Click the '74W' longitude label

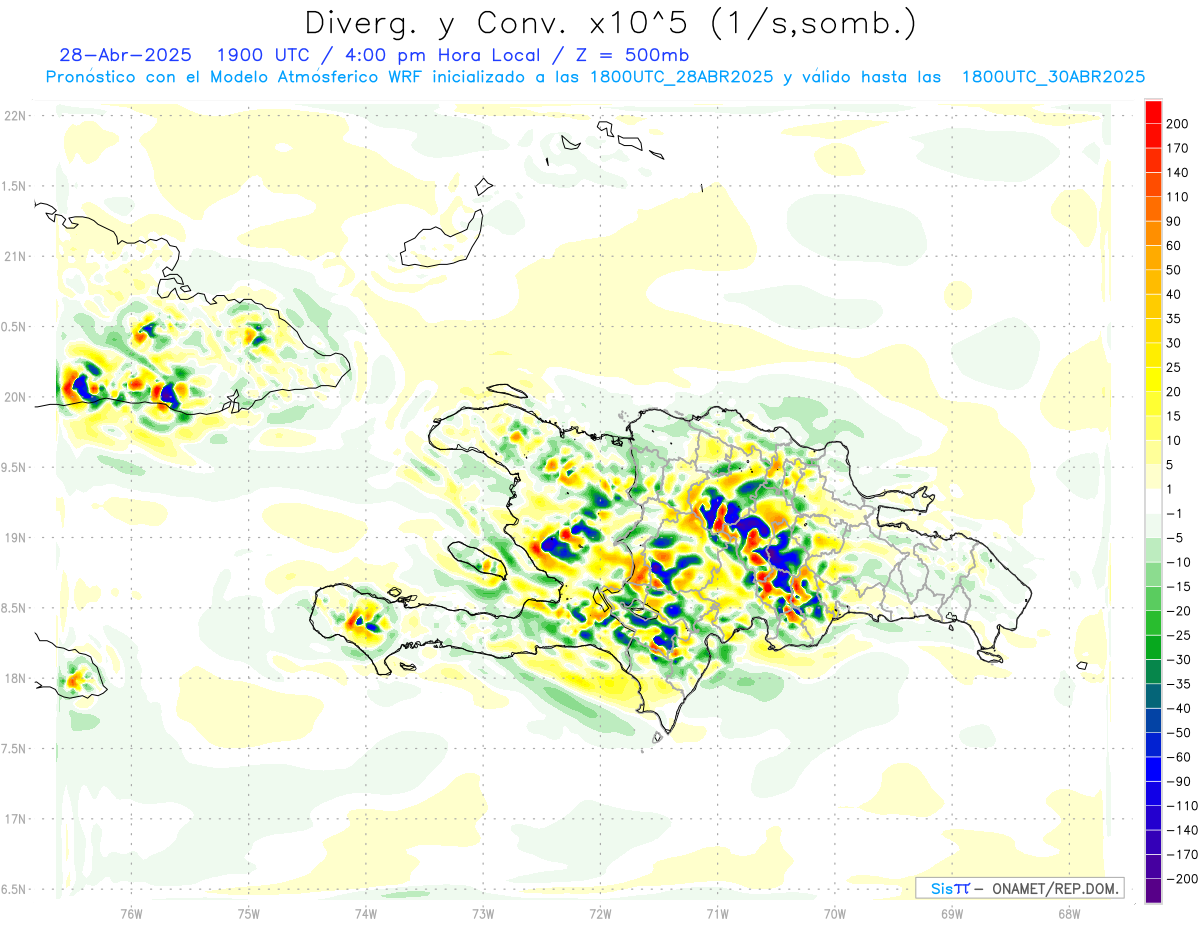point(366,914)
